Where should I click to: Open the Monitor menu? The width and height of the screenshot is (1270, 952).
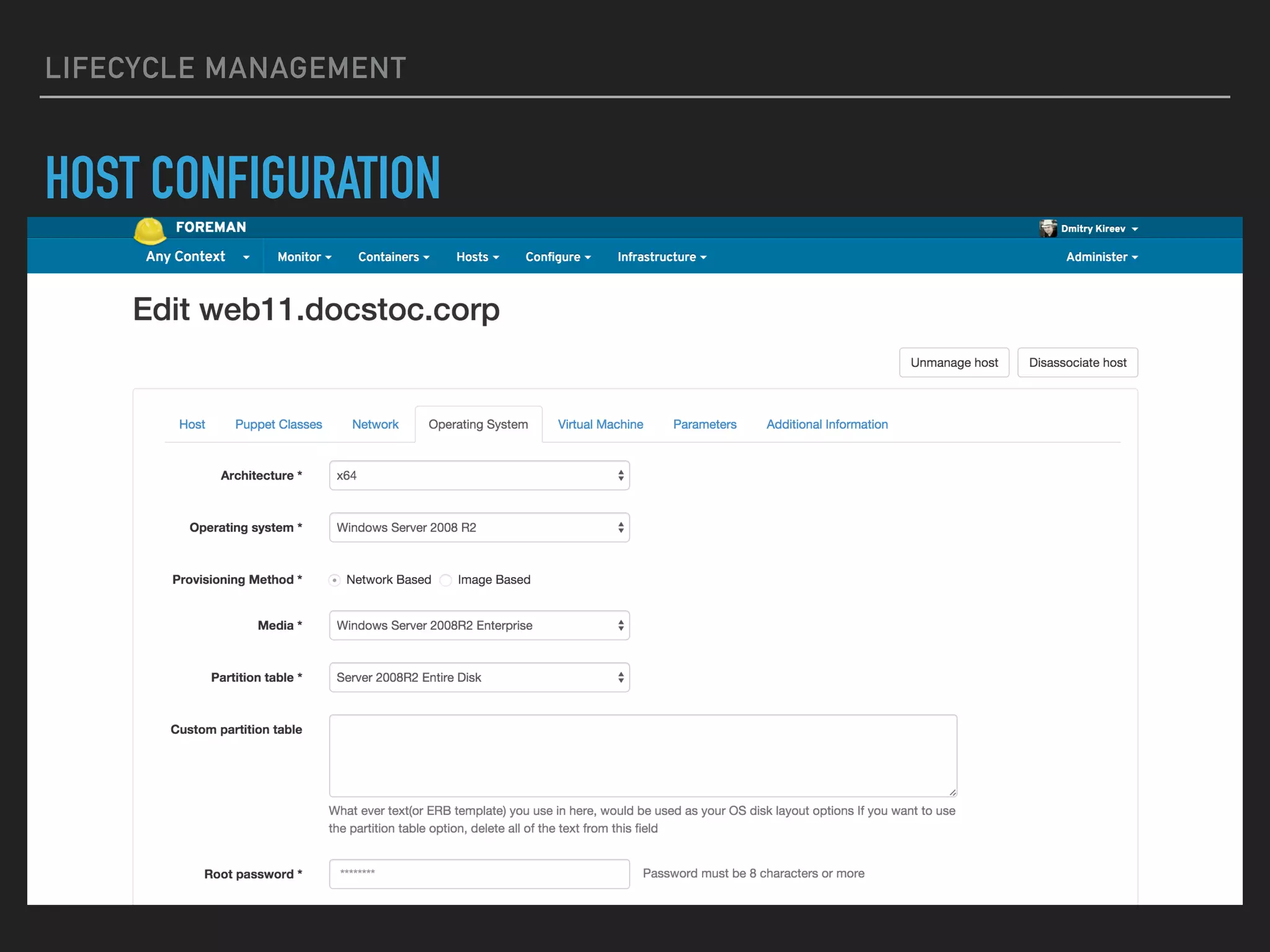tap(304, 257)
